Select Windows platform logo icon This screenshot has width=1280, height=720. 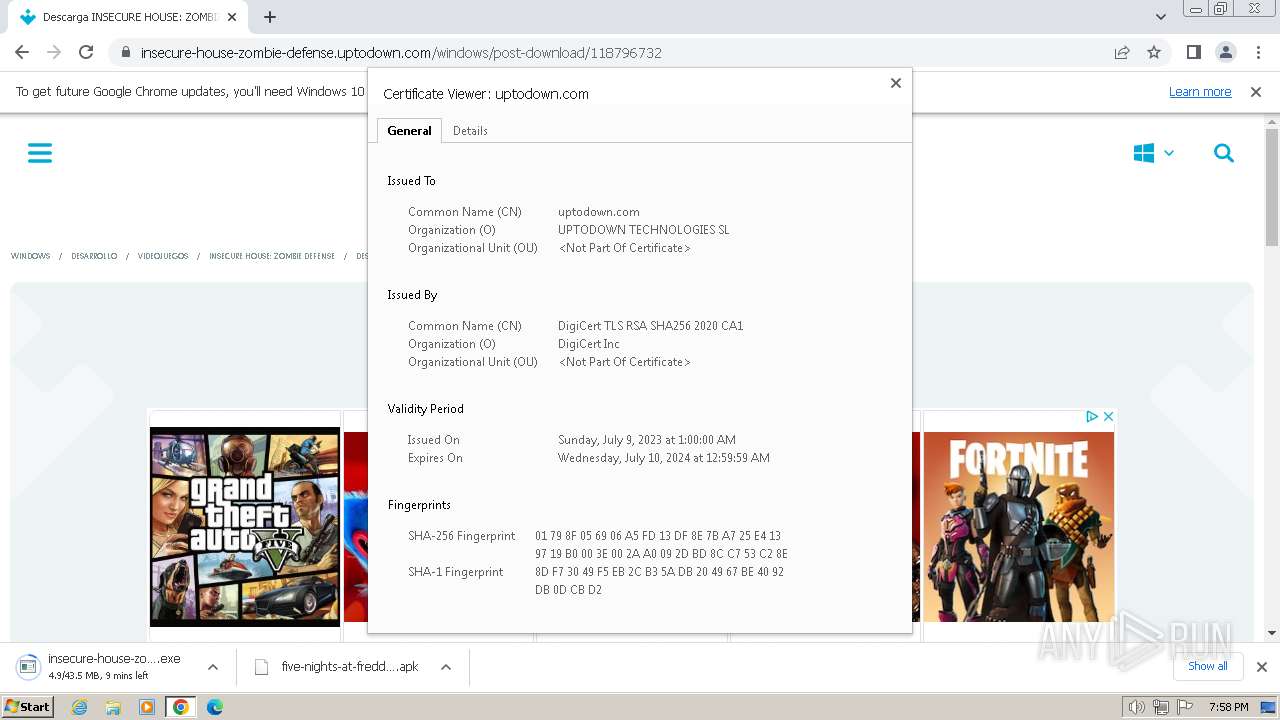tap(1144, 153)
